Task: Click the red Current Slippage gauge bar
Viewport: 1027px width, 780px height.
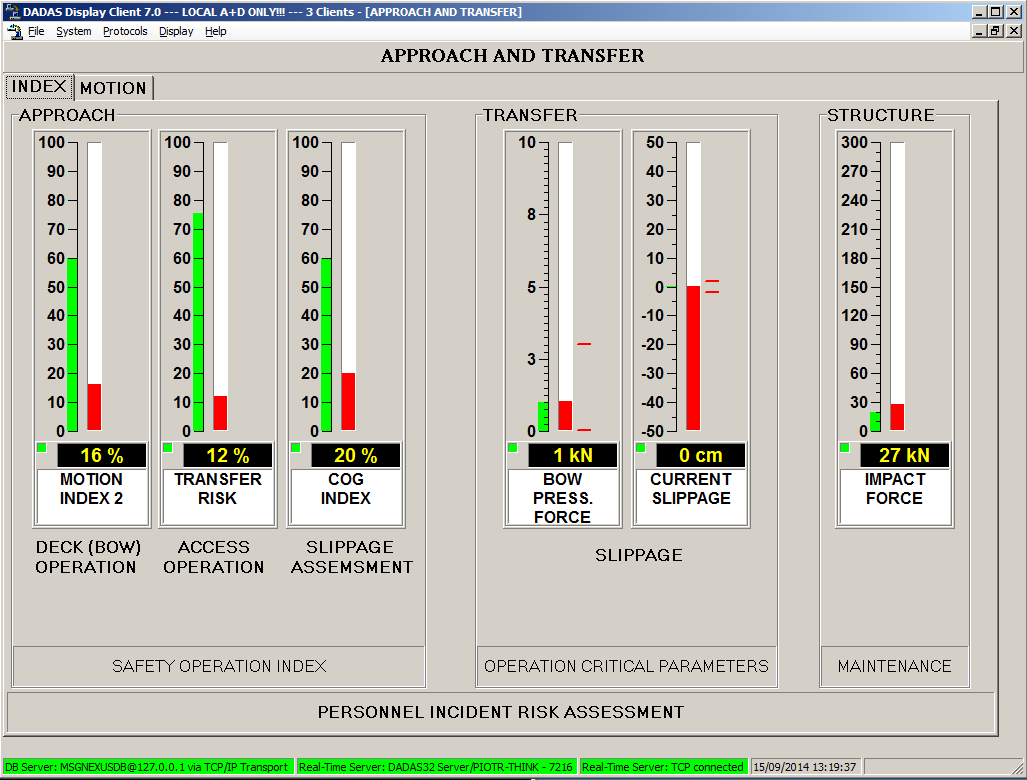Action: click(693, 357)
